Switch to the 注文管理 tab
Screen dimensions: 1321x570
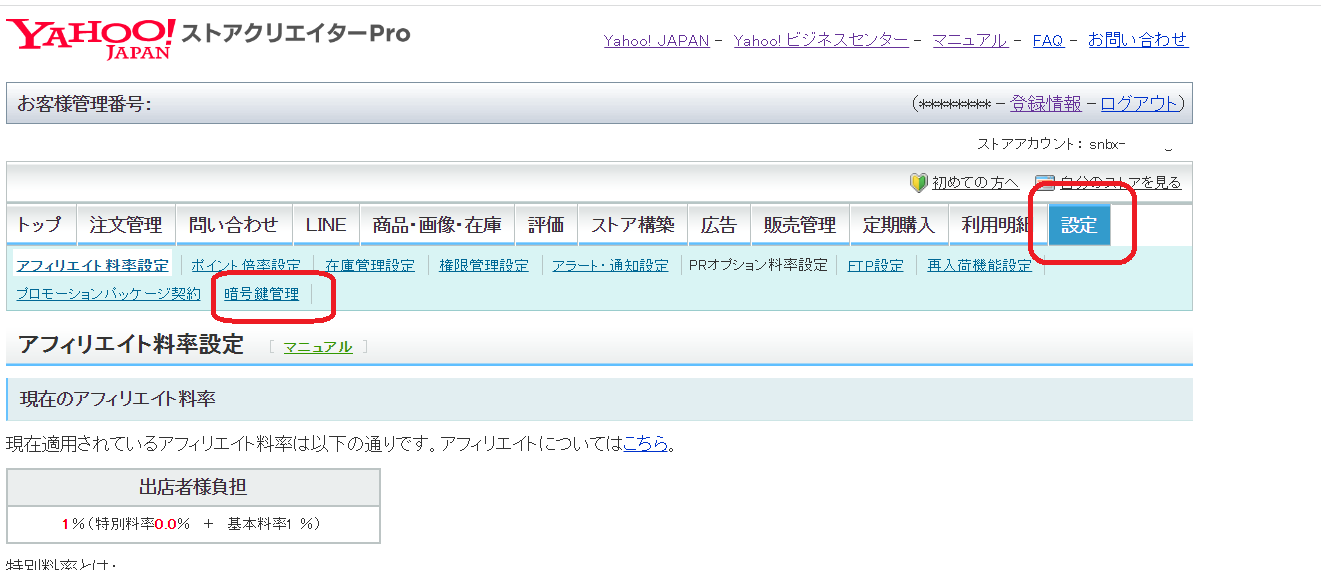click(125, 225)
